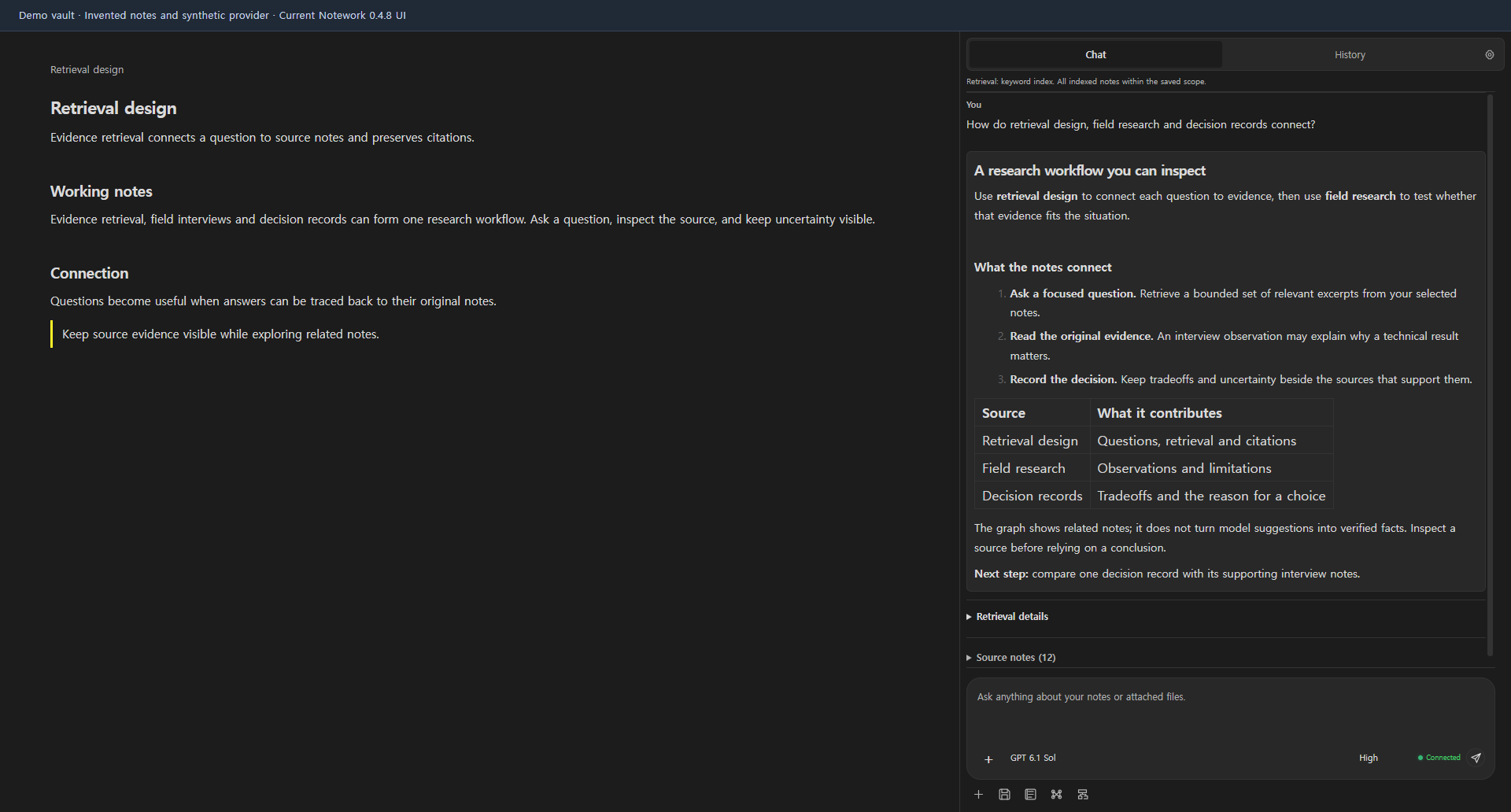Expand Source notes (12) section
The height and width of the screenshot is (812, 1511).
[x=1011, y=658]
